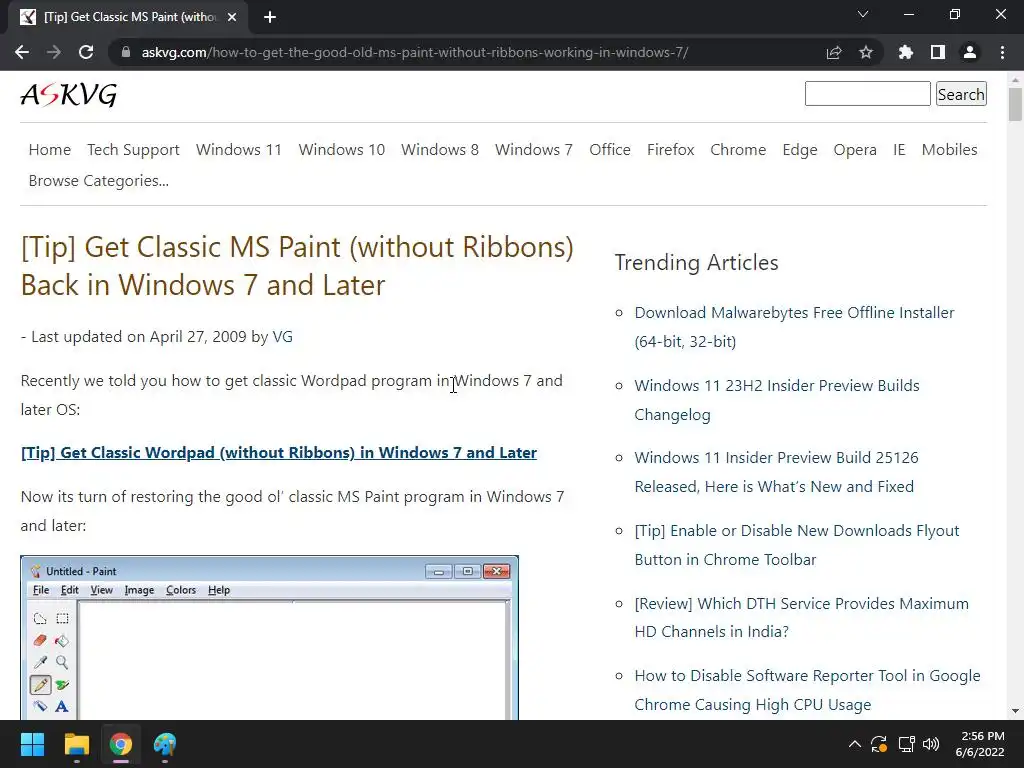Image resolution: width=1024 pixels, height=768 pixels.
Task: Open IE category link
Action: click(899, 150)
